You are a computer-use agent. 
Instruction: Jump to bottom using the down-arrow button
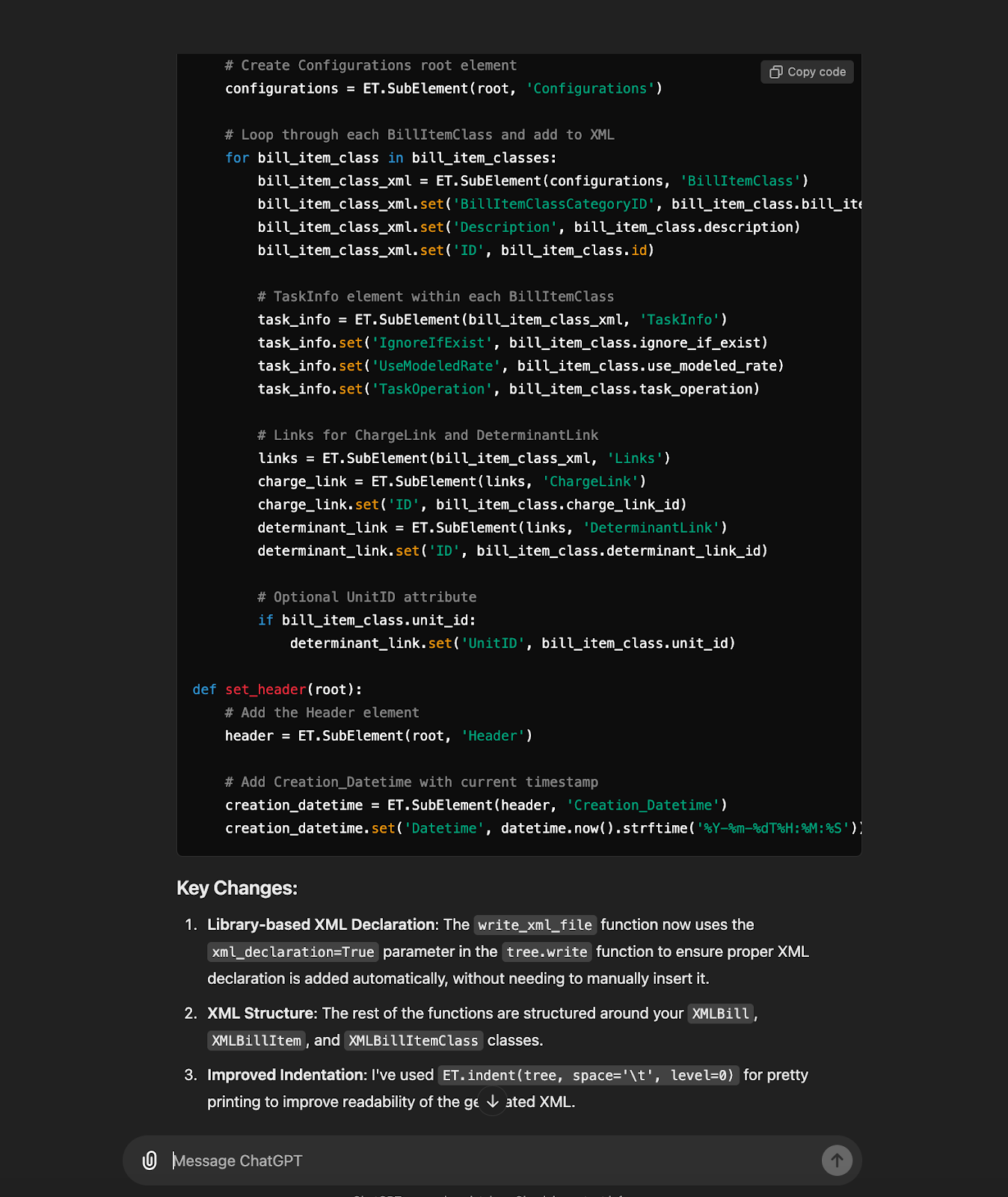(x=492, y=1101)
